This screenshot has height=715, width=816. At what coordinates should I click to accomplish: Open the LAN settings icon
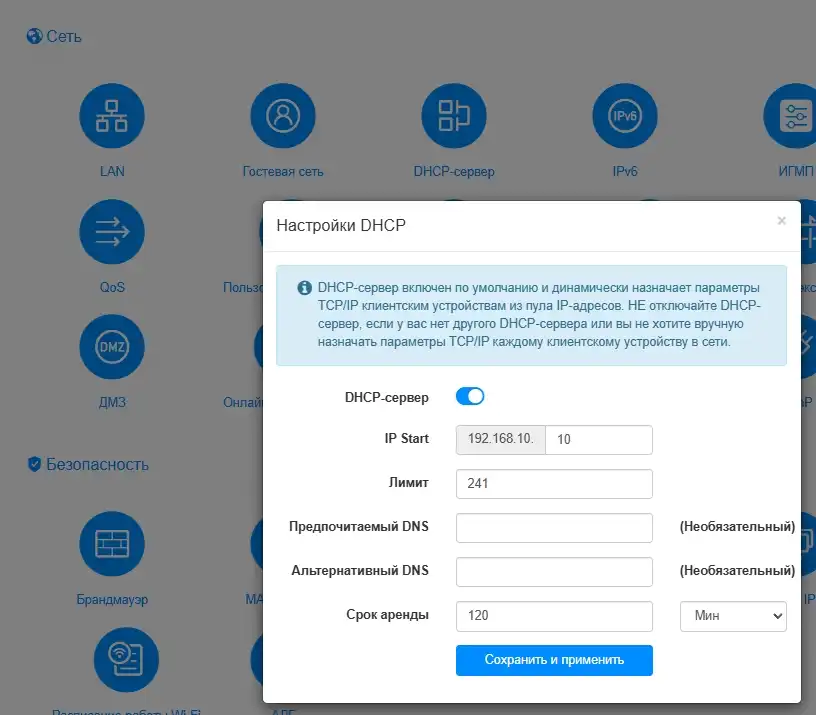tap(112, 115)
